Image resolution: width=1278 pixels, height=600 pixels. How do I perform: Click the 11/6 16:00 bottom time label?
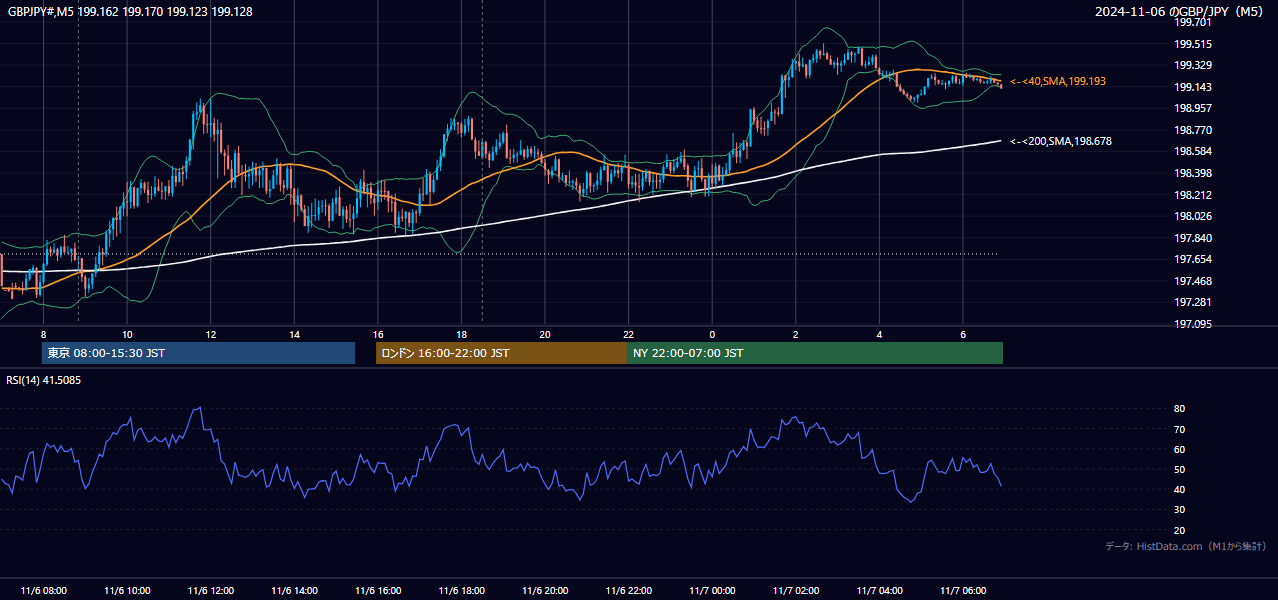click(x=378, y=591)
